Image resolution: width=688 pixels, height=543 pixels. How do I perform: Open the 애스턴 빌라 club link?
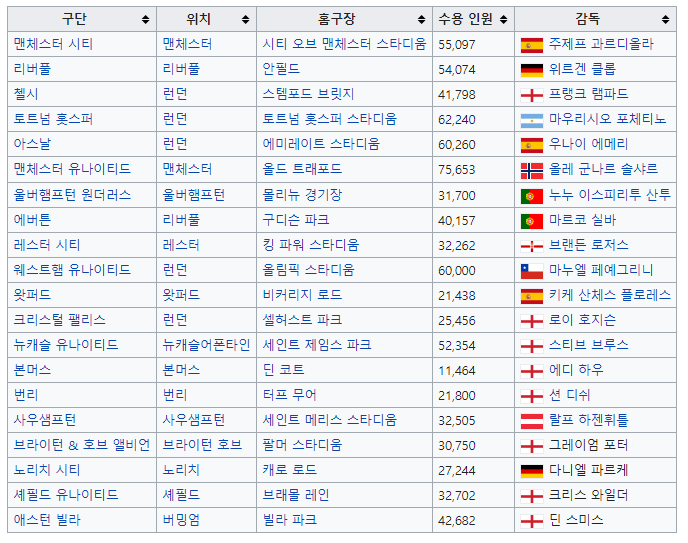pos(47,520)
